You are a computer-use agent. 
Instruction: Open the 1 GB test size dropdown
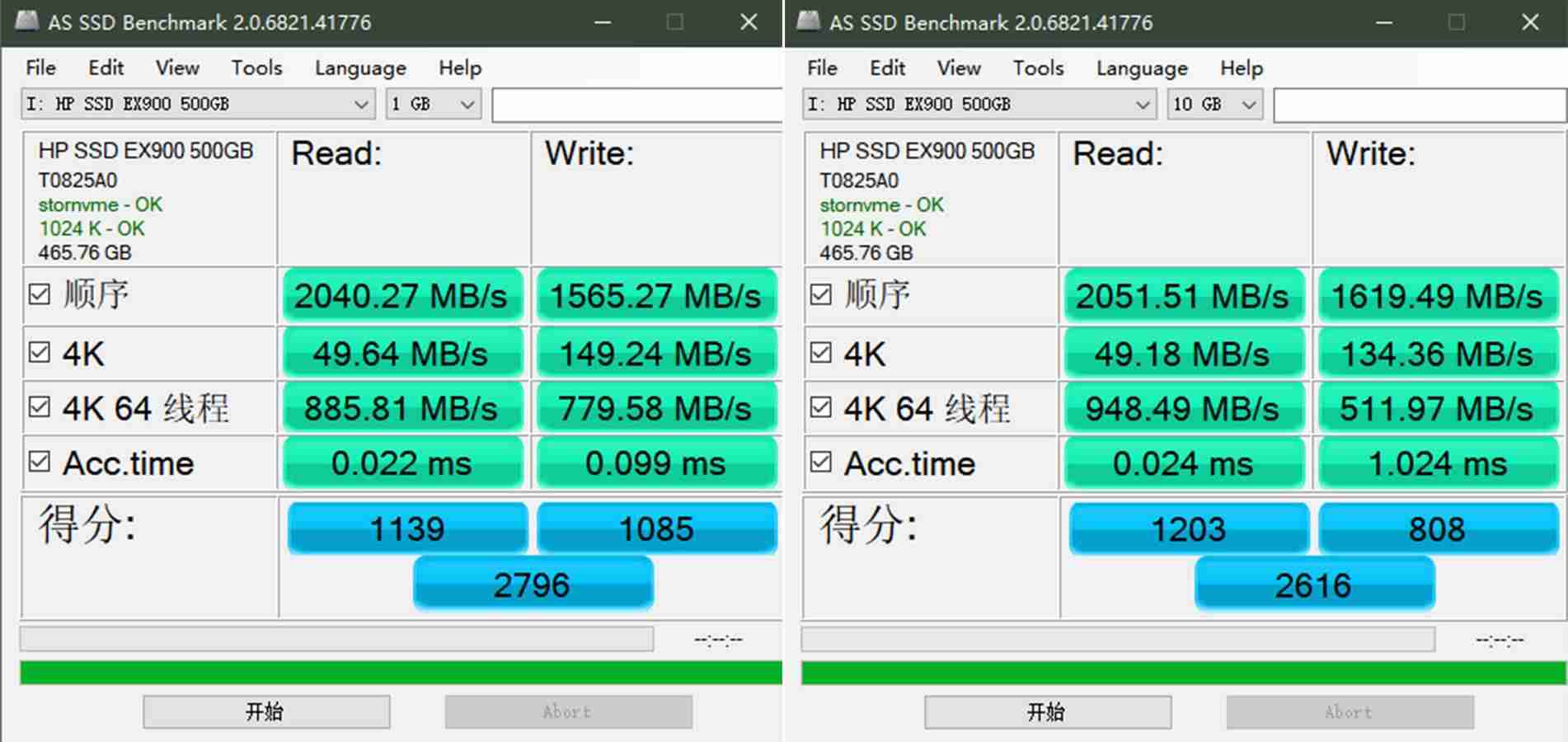(x=434, y=105)
